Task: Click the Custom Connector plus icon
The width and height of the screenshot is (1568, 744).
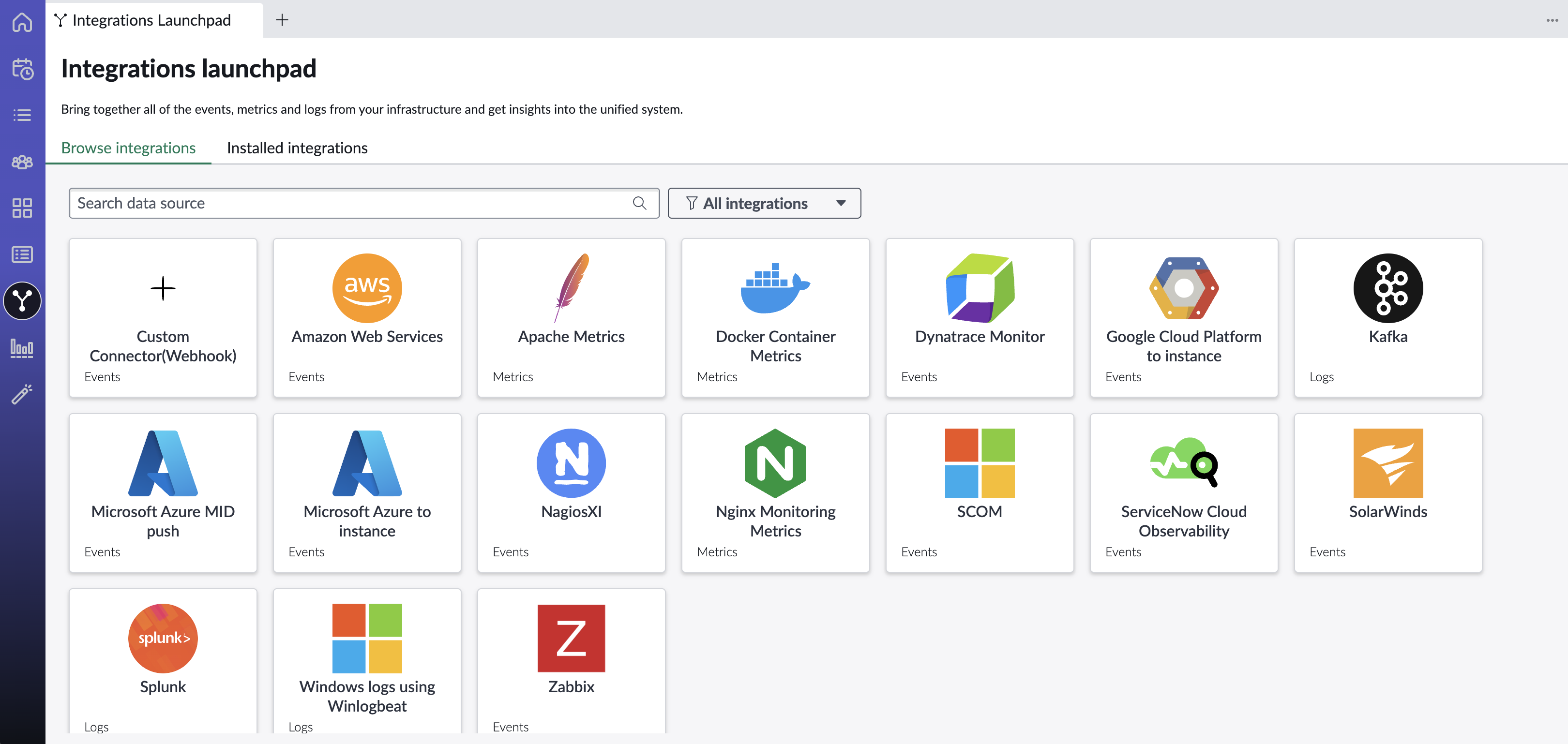Action: [163, 288]
